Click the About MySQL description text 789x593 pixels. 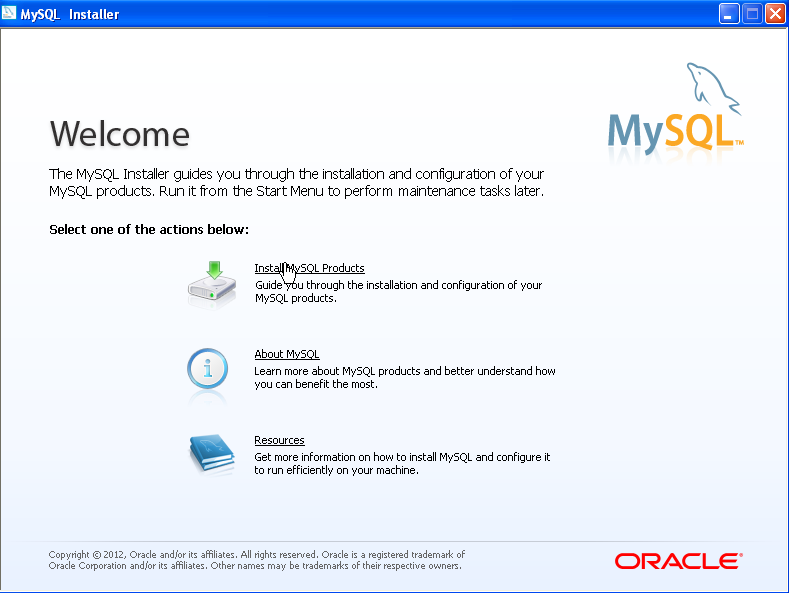(x=404, y=378)
